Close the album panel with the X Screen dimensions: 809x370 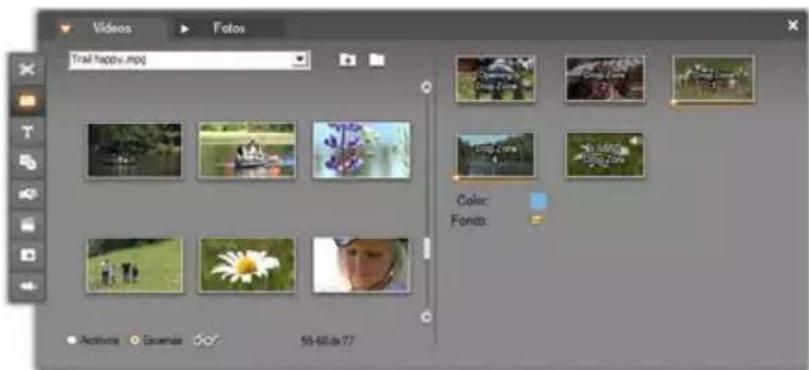[793, 25]
